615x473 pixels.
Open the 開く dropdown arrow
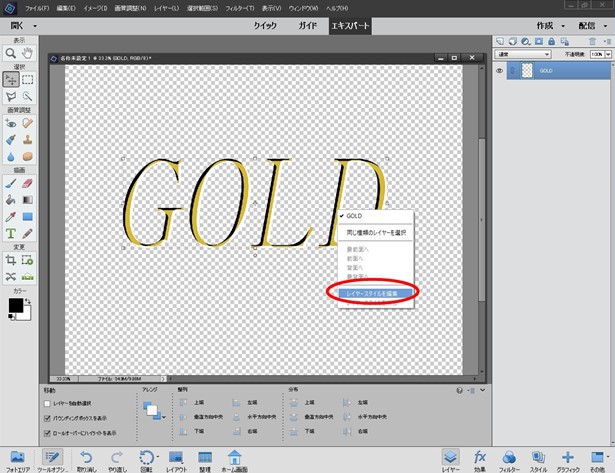point(35,26)
